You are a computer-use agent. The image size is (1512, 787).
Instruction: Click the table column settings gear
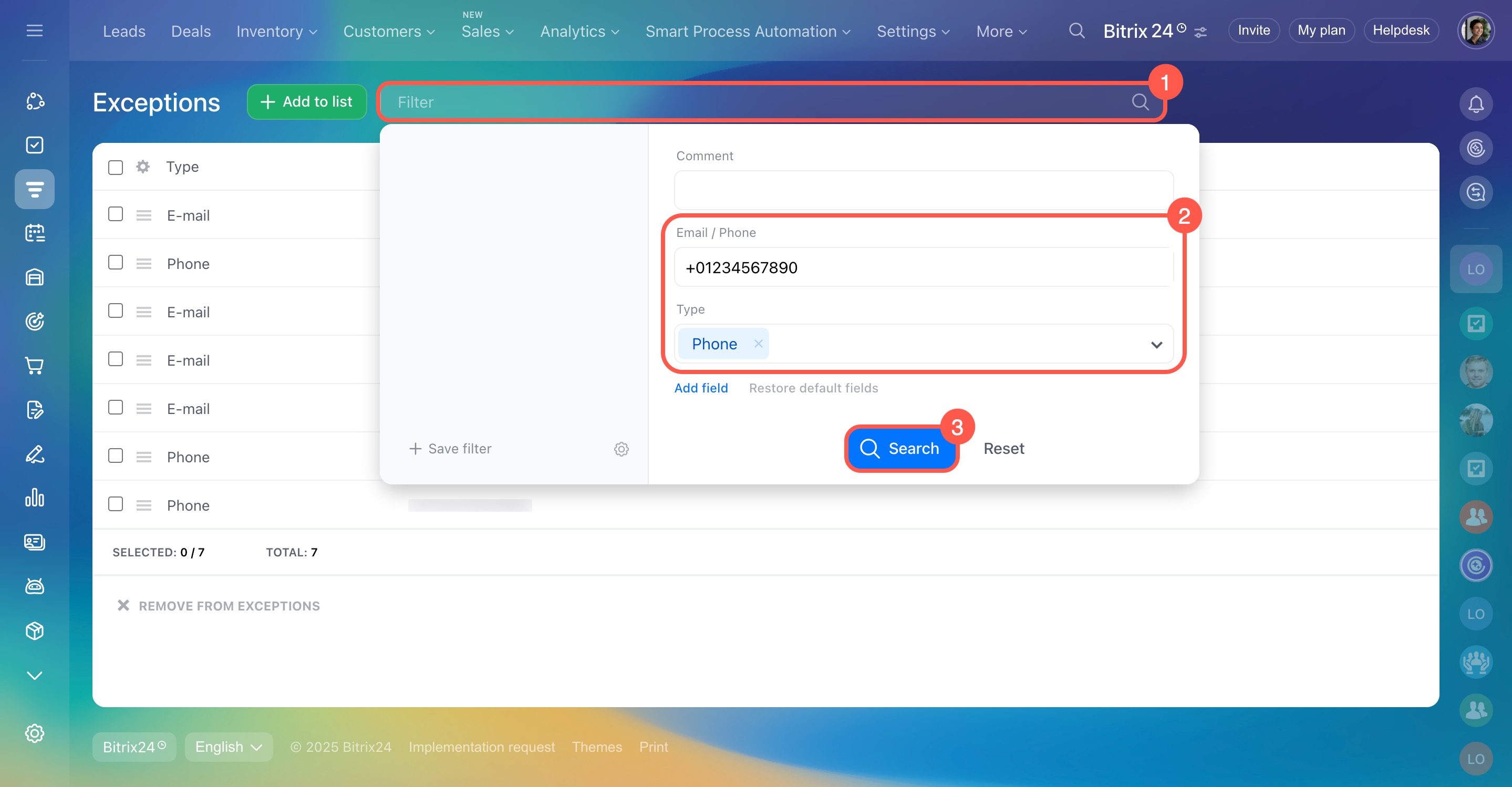142,167
